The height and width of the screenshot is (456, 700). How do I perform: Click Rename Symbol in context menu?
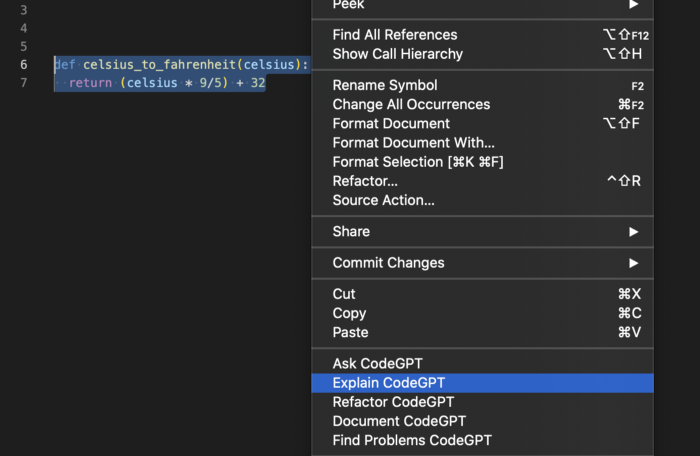(385, 86)
